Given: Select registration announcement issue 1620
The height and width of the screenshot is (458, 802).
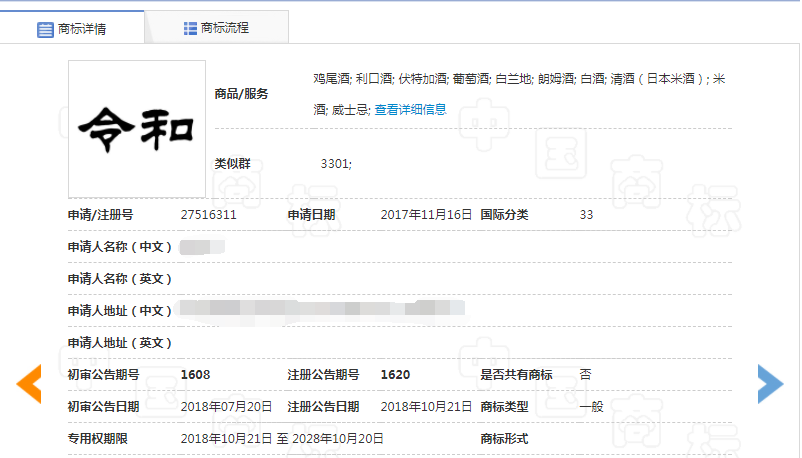Looking at the screenshot, I should (x=395, y=375).
